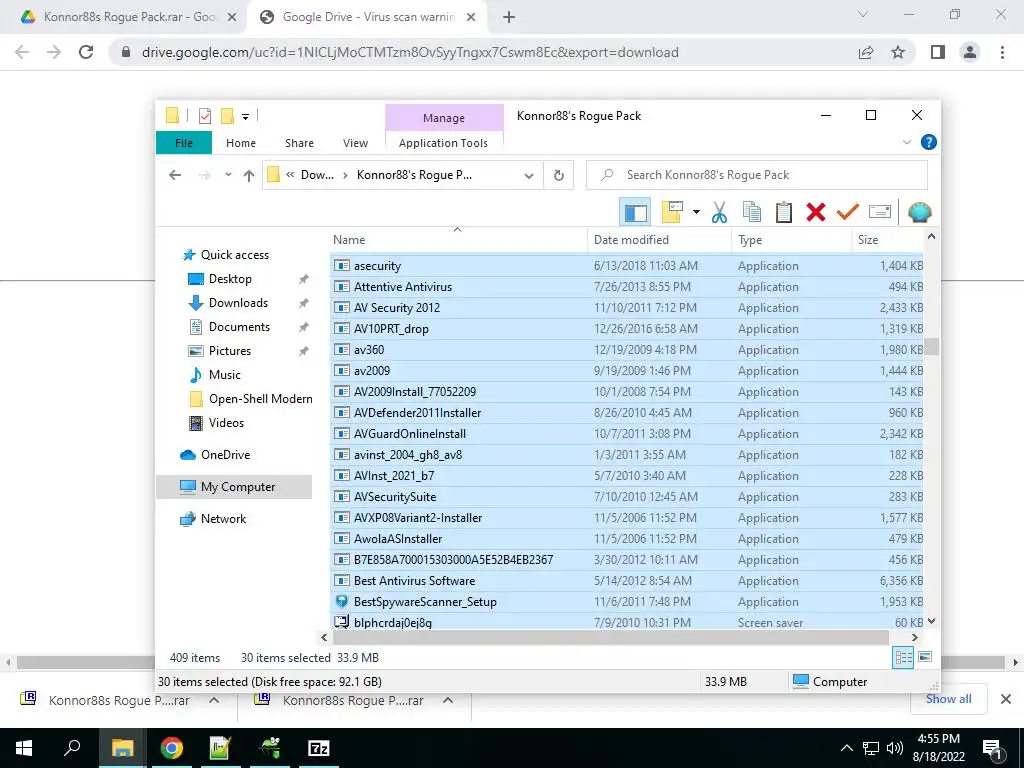Click the vertical scrollbar thumb in file list
The width and height of the screenshot is (1024, 768).
(x=931, y=346)
